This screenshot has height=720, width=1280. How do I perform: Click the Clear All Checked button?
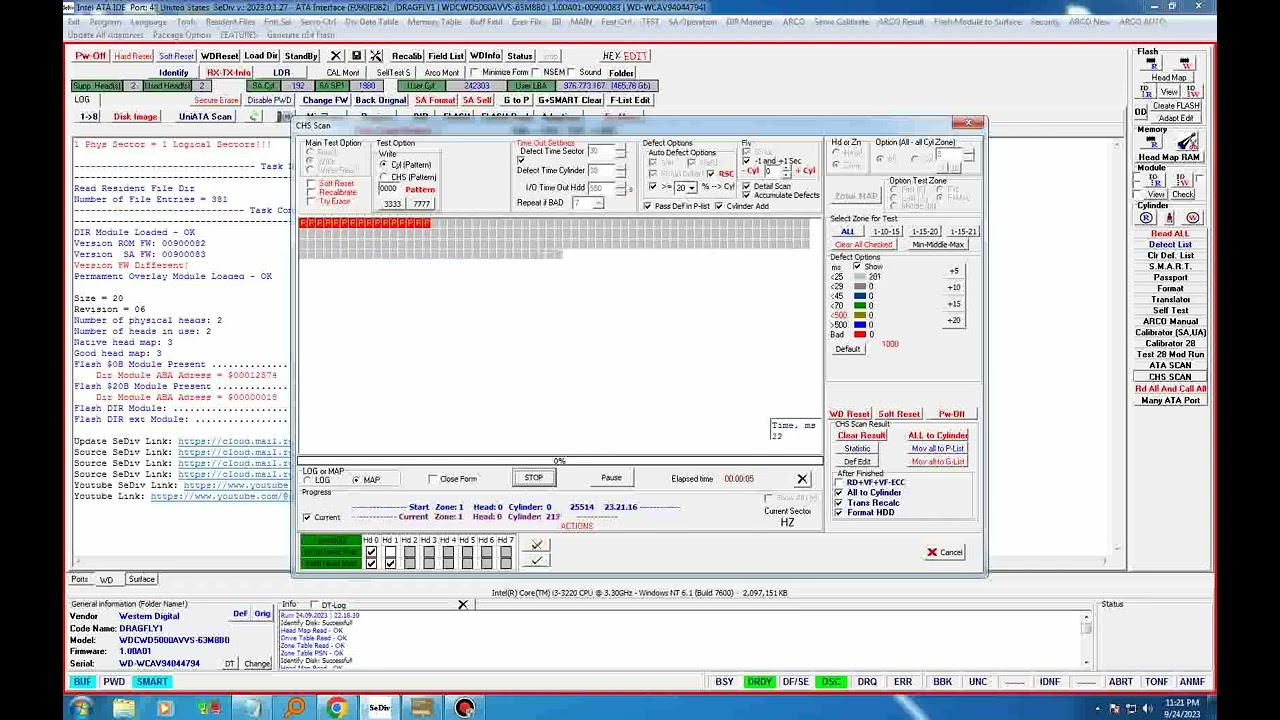(x=863, y=245)
